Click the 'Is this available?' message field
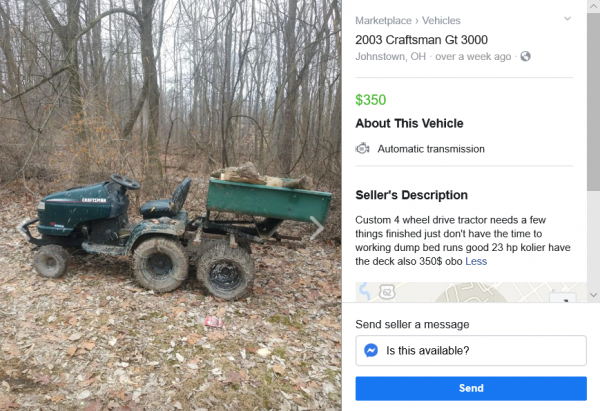This screenshot has height=411, width=600. tap(470, 350)
